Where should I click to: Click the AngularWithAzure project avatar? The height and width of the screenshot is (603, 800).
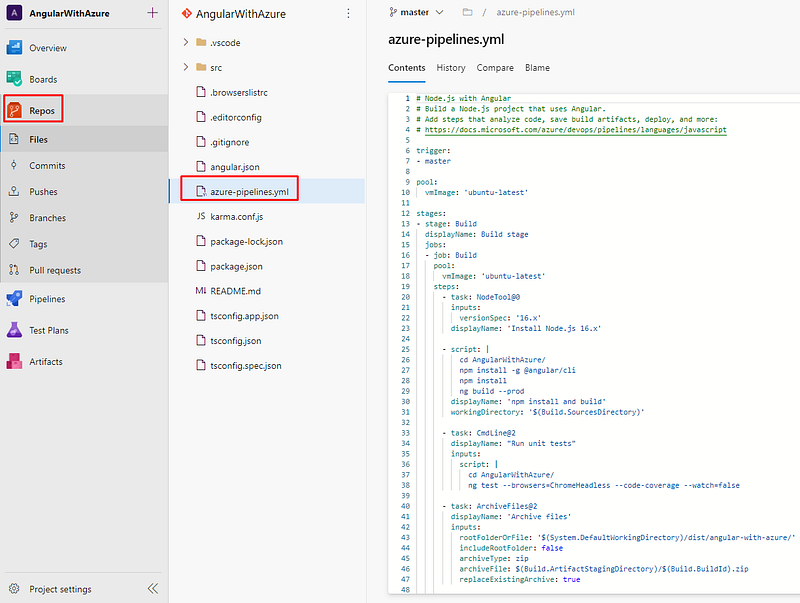(14, 13)
